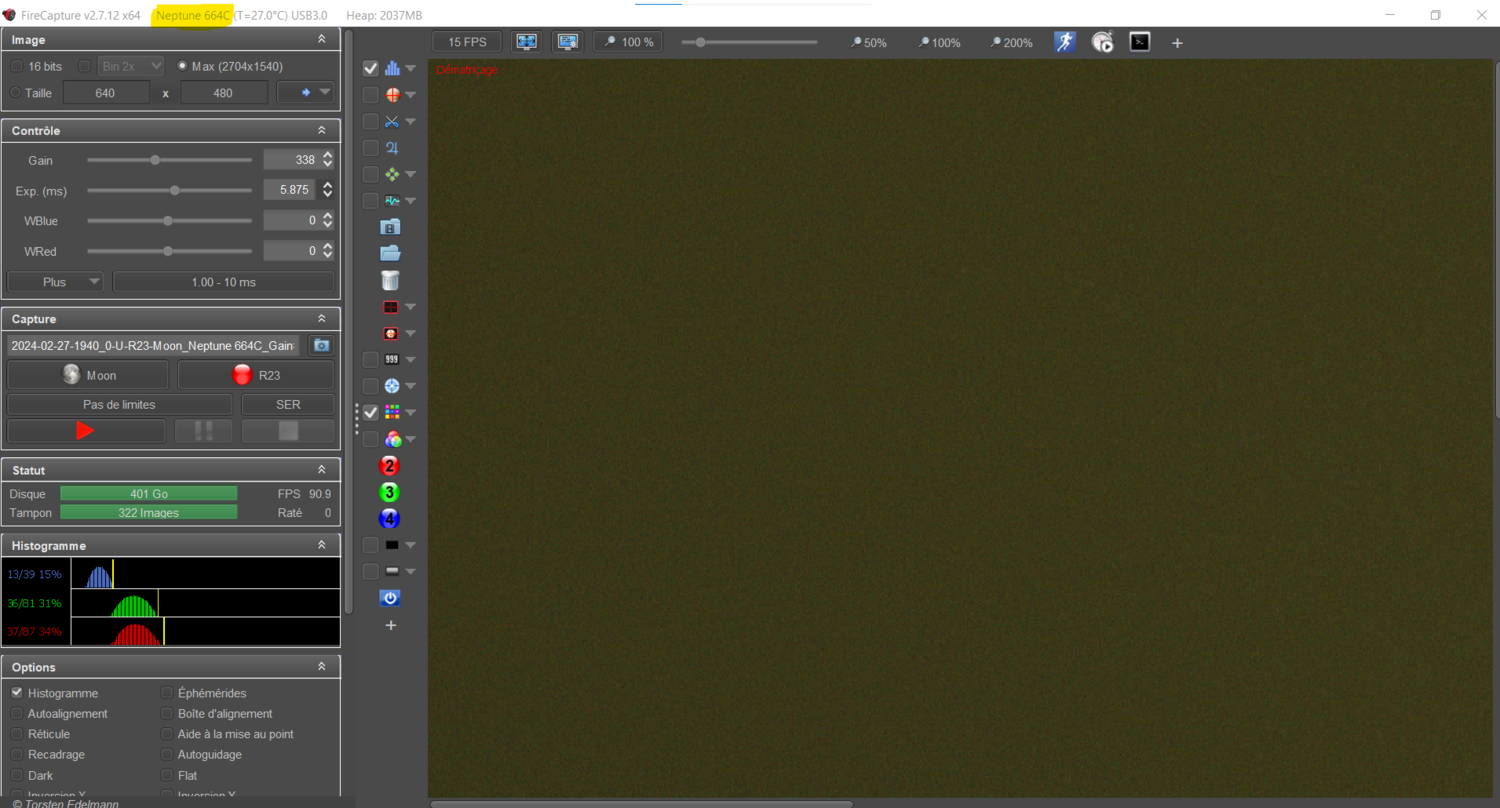The width and height of the screenshot is (1500, 808).
Task: Collapse the Contrôle panel
Action: click(321, 130)
